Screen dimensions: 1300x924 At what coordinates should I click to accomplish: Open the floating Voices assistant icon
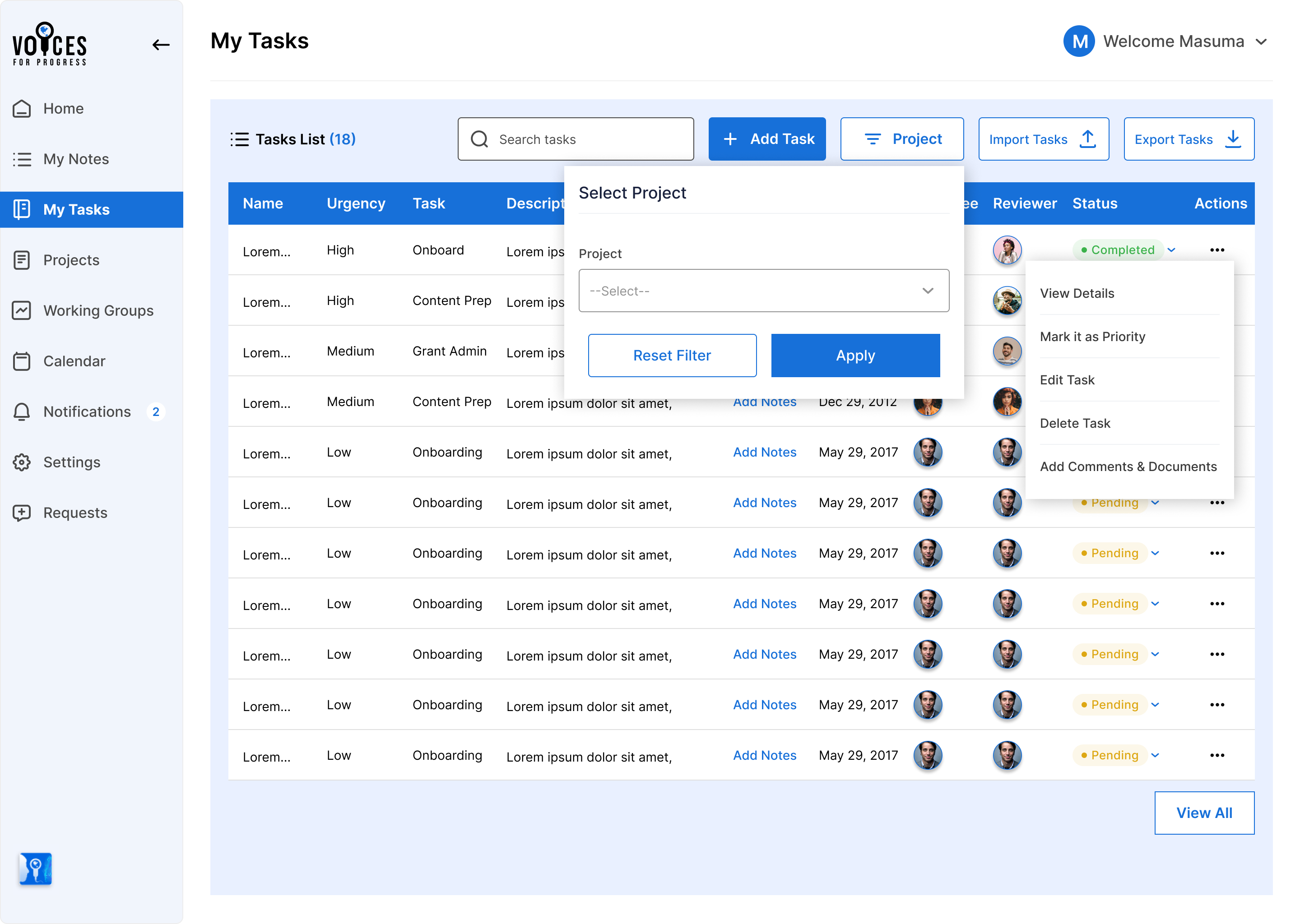35,869
